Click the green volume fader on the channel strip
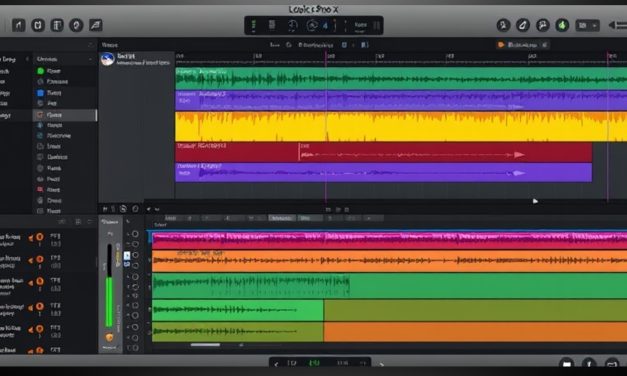 [x=109, y=302]
